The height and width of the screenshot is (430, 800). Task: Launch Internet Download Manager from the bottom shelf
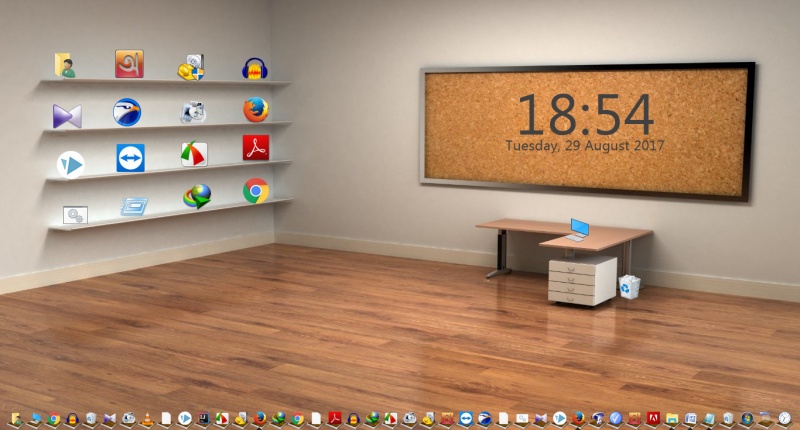click(x=197, y=196)
